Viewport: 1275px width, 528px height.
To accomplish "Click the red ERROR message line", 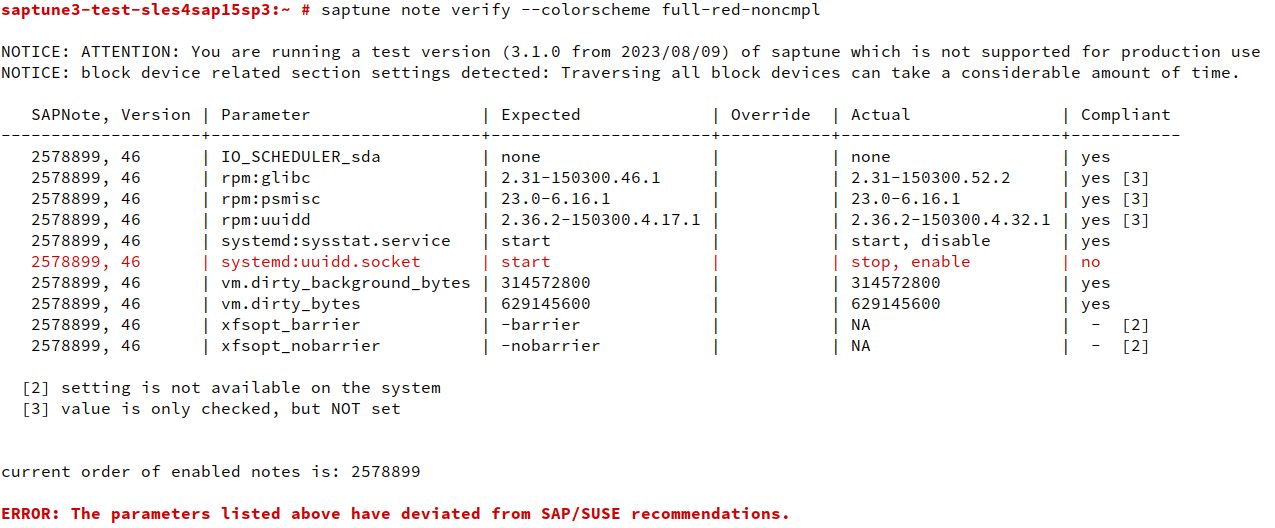I will pyautogui.click(x=395, y=514).
